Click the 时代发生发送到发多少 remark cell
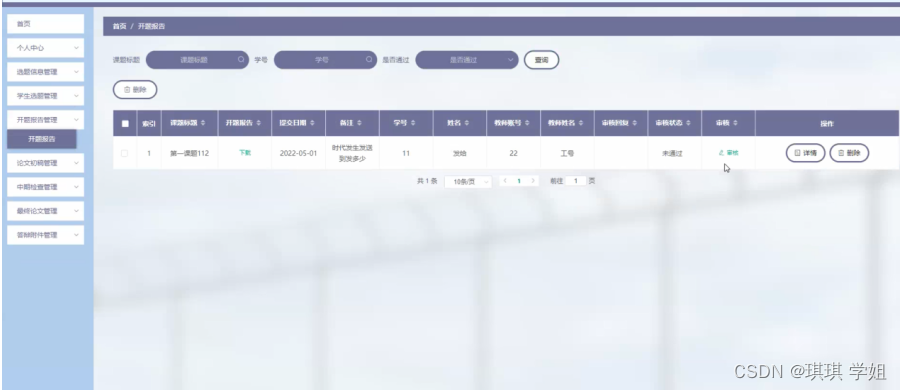The width and height of the screenshot is (902, 390). (352, 154)
